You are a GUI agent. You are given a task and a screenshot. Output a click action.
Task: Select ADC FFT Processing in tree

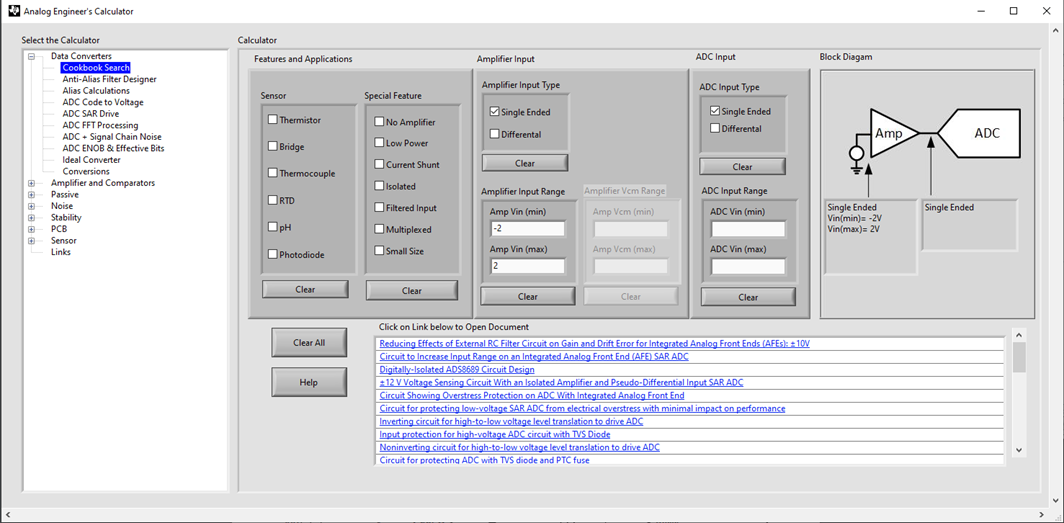coord(100,125)
